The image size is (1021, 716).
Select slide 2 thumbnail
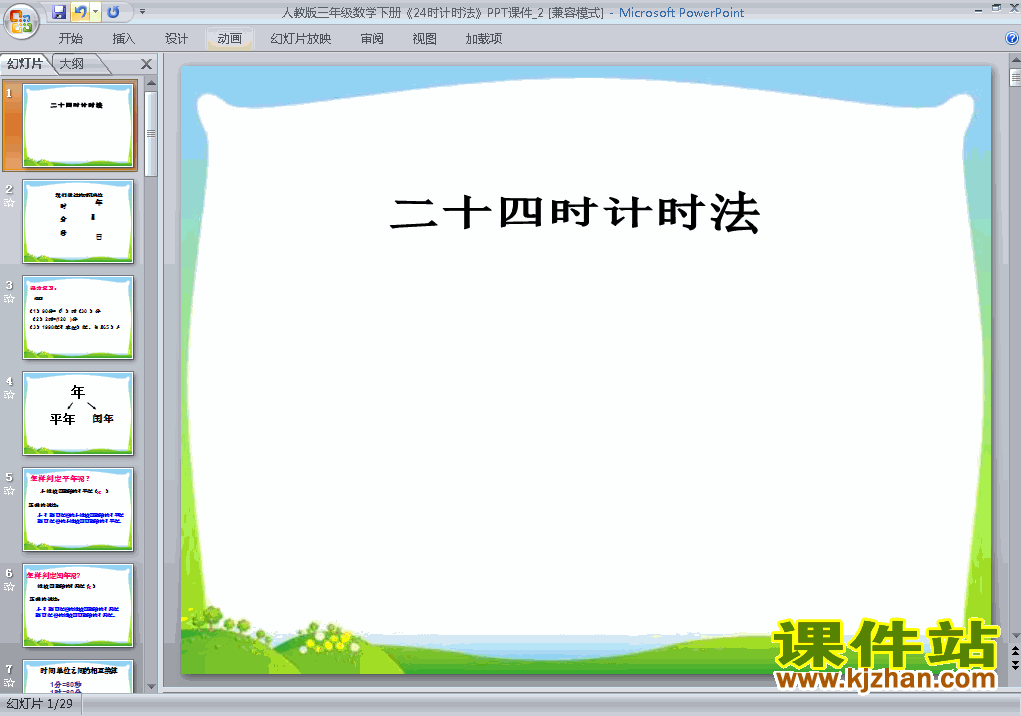(x=78, y=221)
